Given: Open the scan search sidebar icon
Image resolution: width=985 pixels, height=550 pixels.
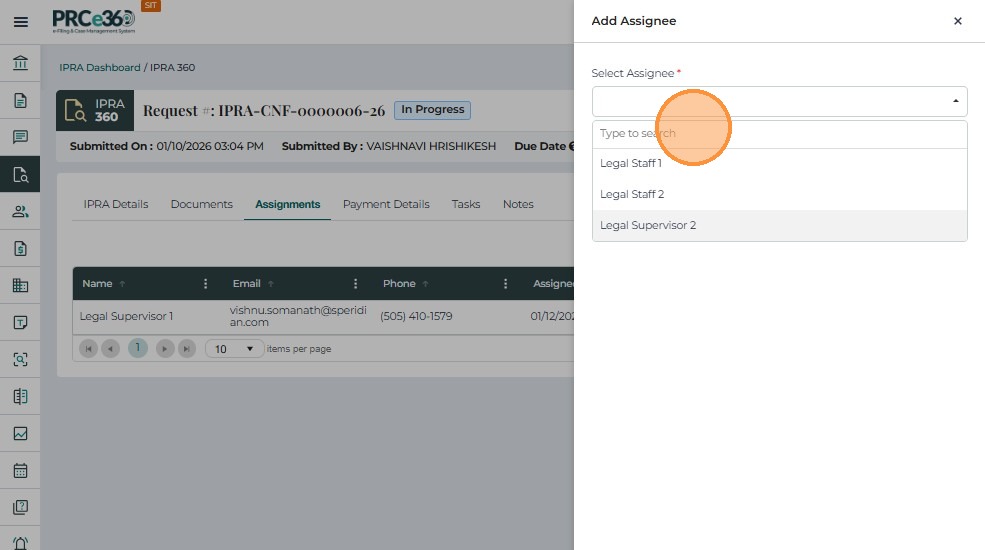Looking at the screenshot, I should pos(20,359).
